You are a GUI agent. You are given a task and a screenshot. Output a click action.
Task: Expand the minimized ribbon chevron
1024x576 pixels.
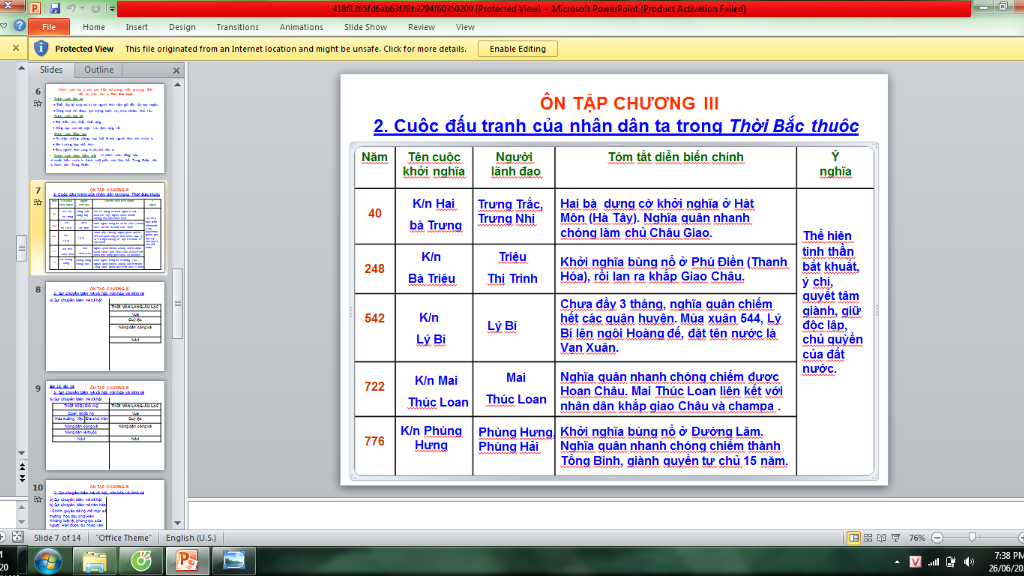tap(6, 27)
